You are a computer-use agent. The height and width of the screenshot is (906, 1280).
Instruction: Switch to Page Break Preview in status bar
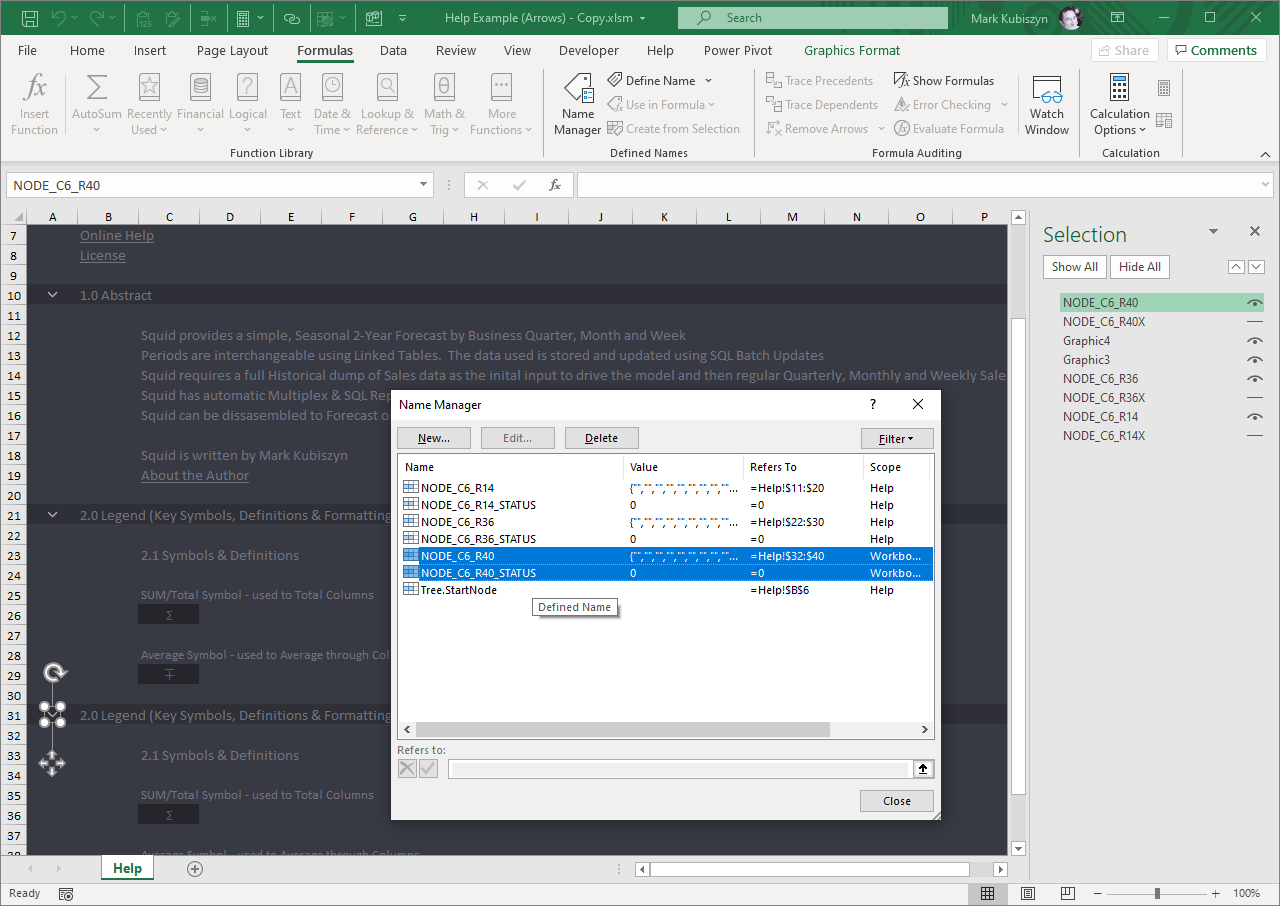pos(1069,893)
